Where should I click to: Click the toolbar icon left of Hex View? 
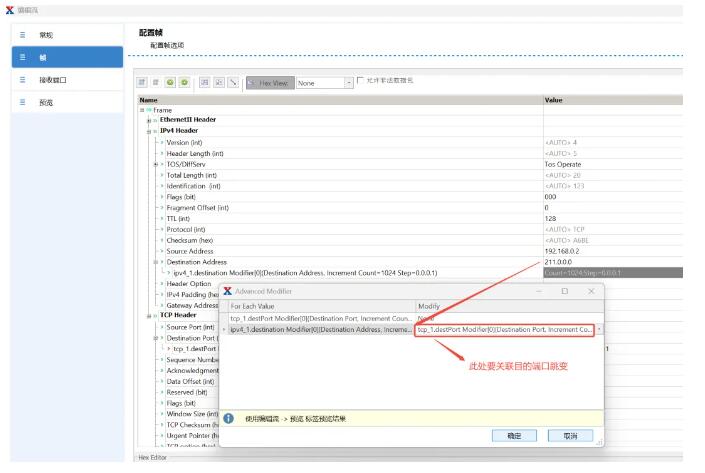pyautogui.click(x=233, y=82)
